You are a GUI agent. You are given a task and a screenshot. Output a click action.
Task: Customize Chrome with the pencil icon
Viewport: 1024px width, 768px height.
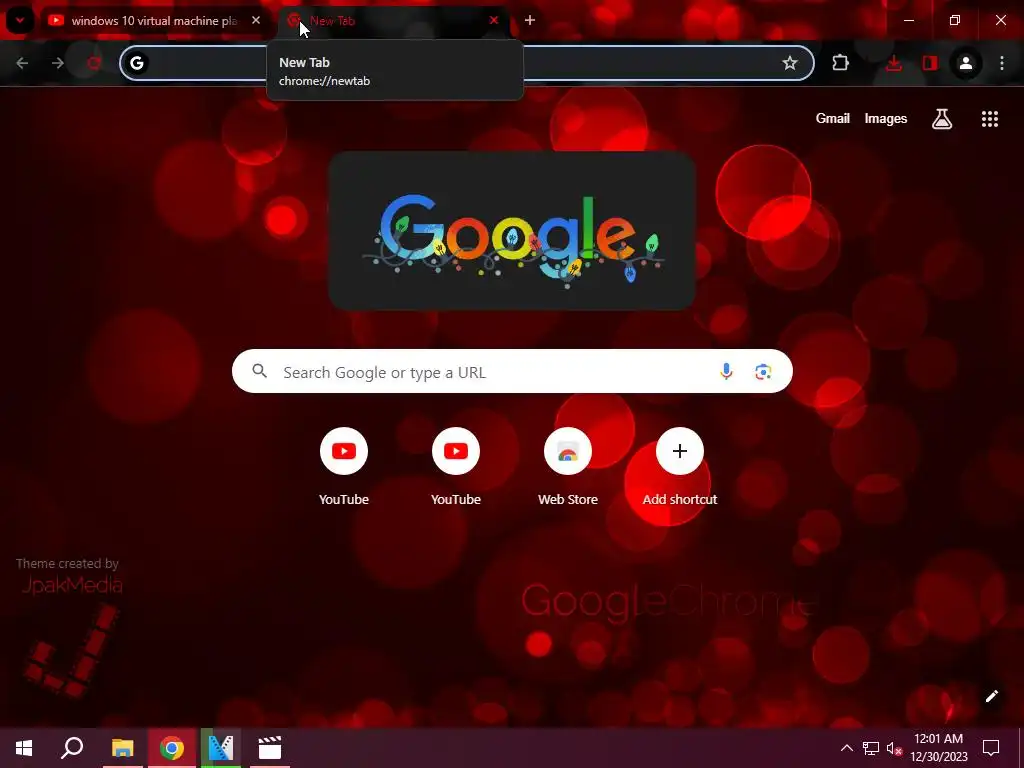click(991, 696)
